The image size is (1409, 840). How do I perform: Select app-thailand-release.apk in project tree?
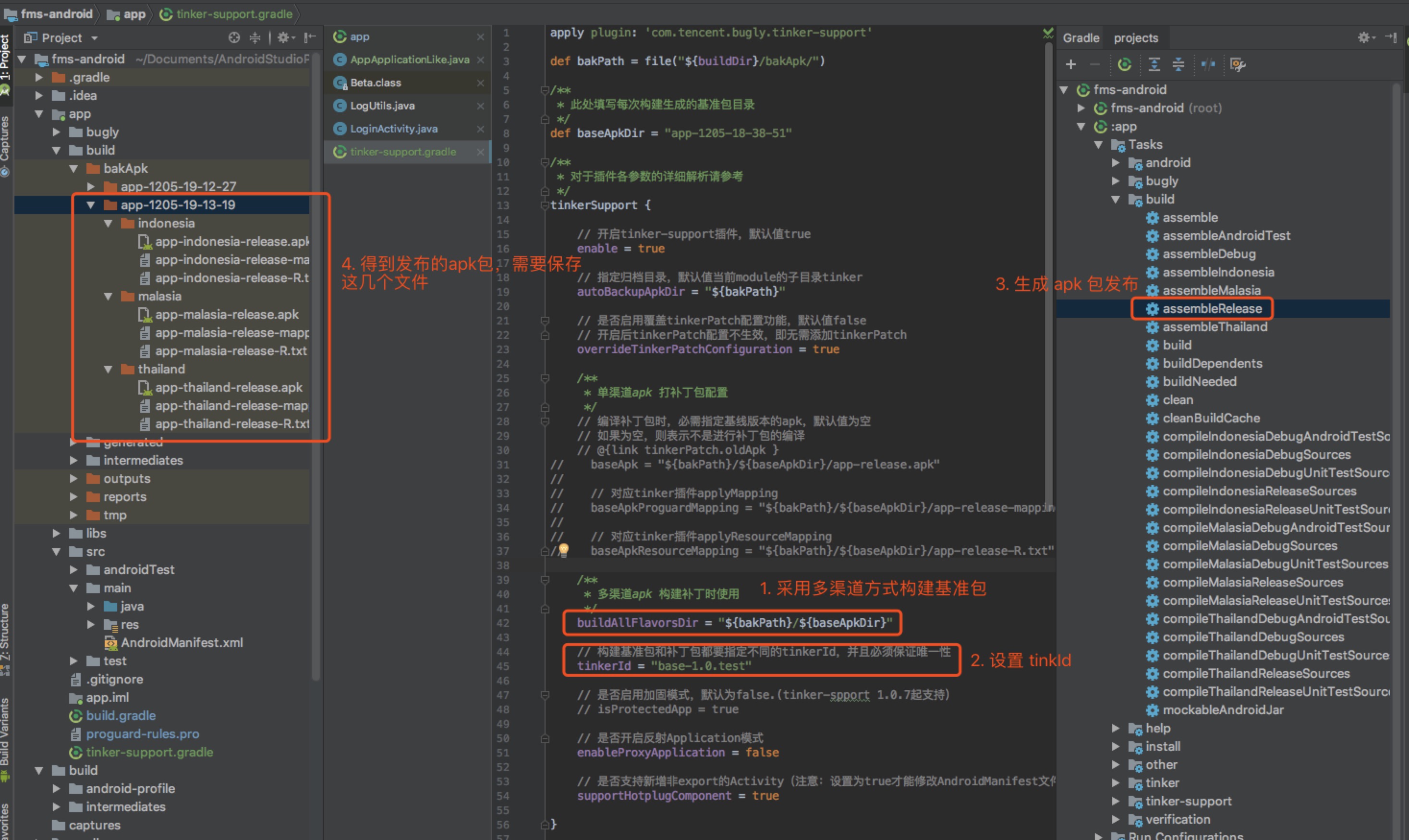[229, 387]
